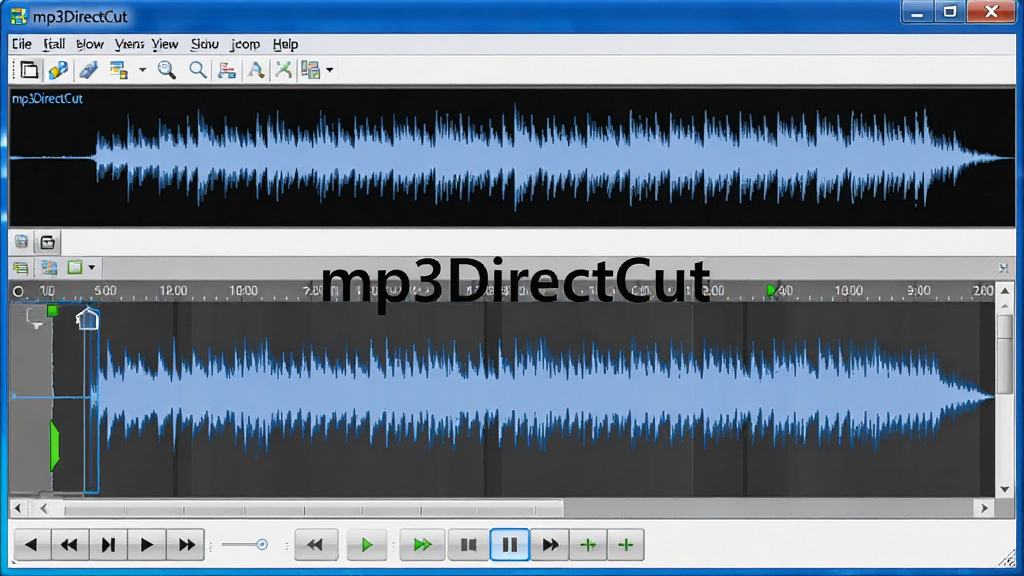Click the up arrow of the vertical scrollbar
This screenshot has height=576, width=1024.
pyautogui.click(x=1005, y=291)
